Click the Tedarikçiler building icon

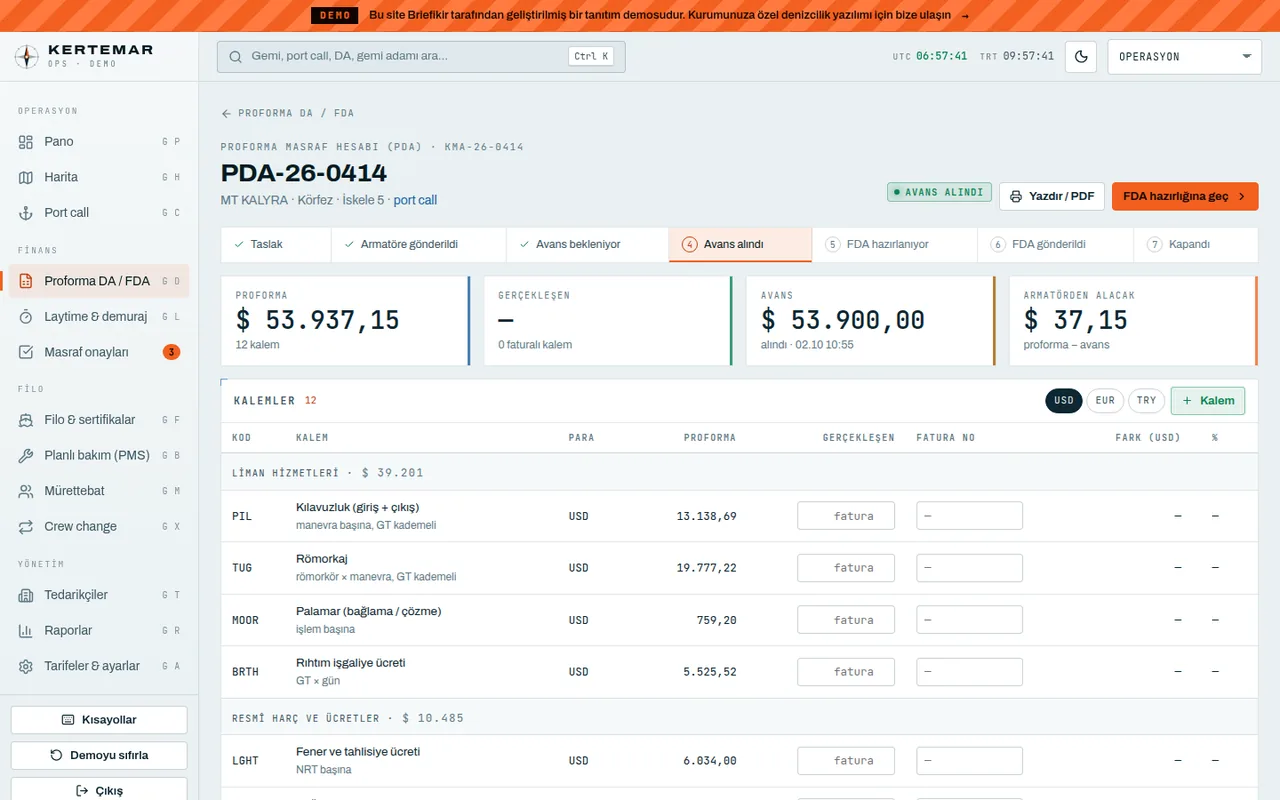(26, 595)
